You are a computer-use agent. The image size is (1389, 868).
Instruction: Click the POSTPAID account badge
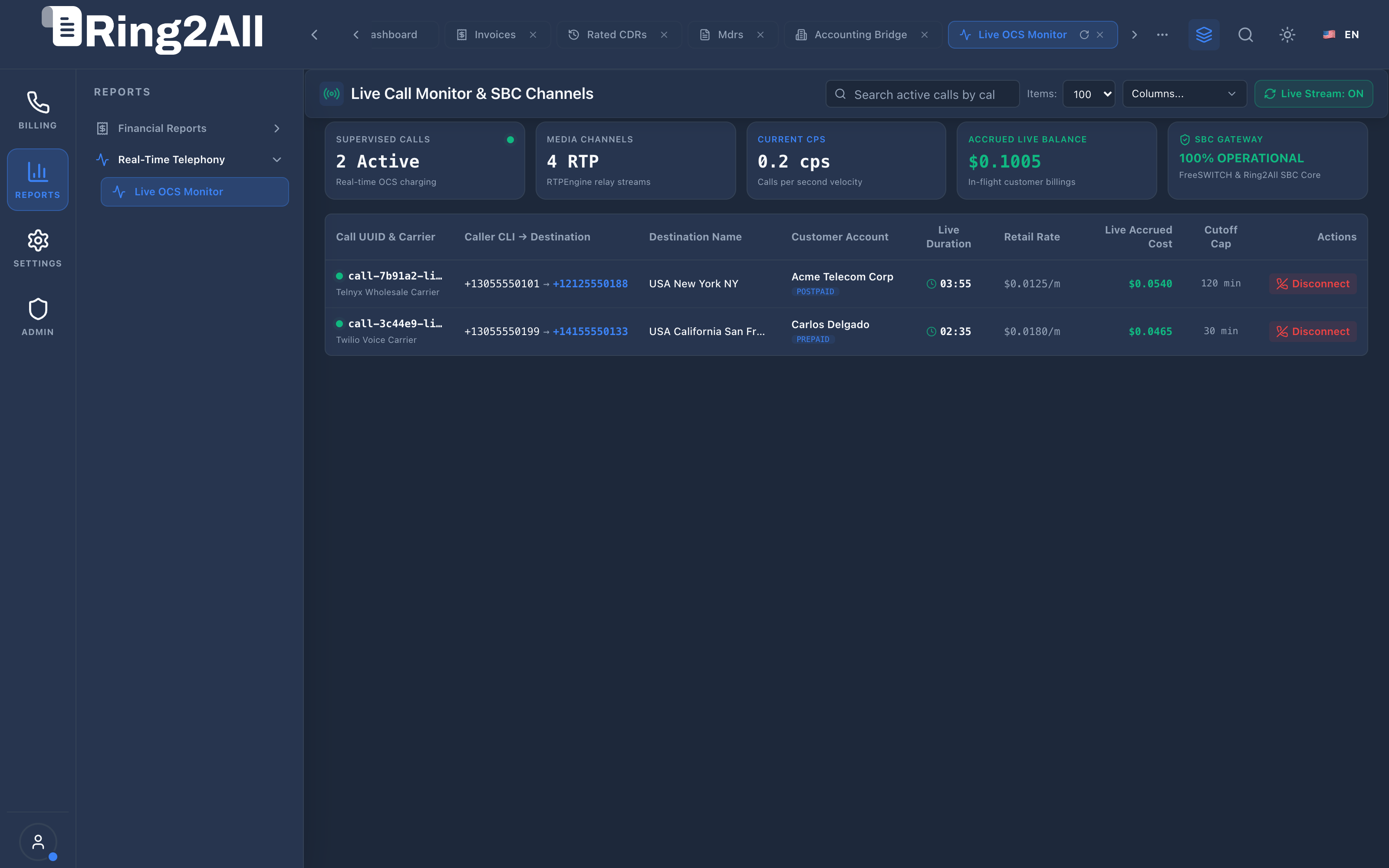815,292
